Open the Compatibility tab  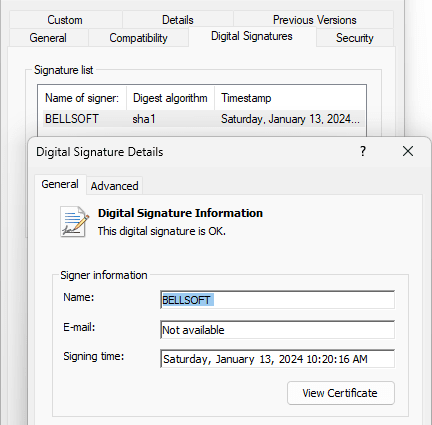[x=138, y=38]
